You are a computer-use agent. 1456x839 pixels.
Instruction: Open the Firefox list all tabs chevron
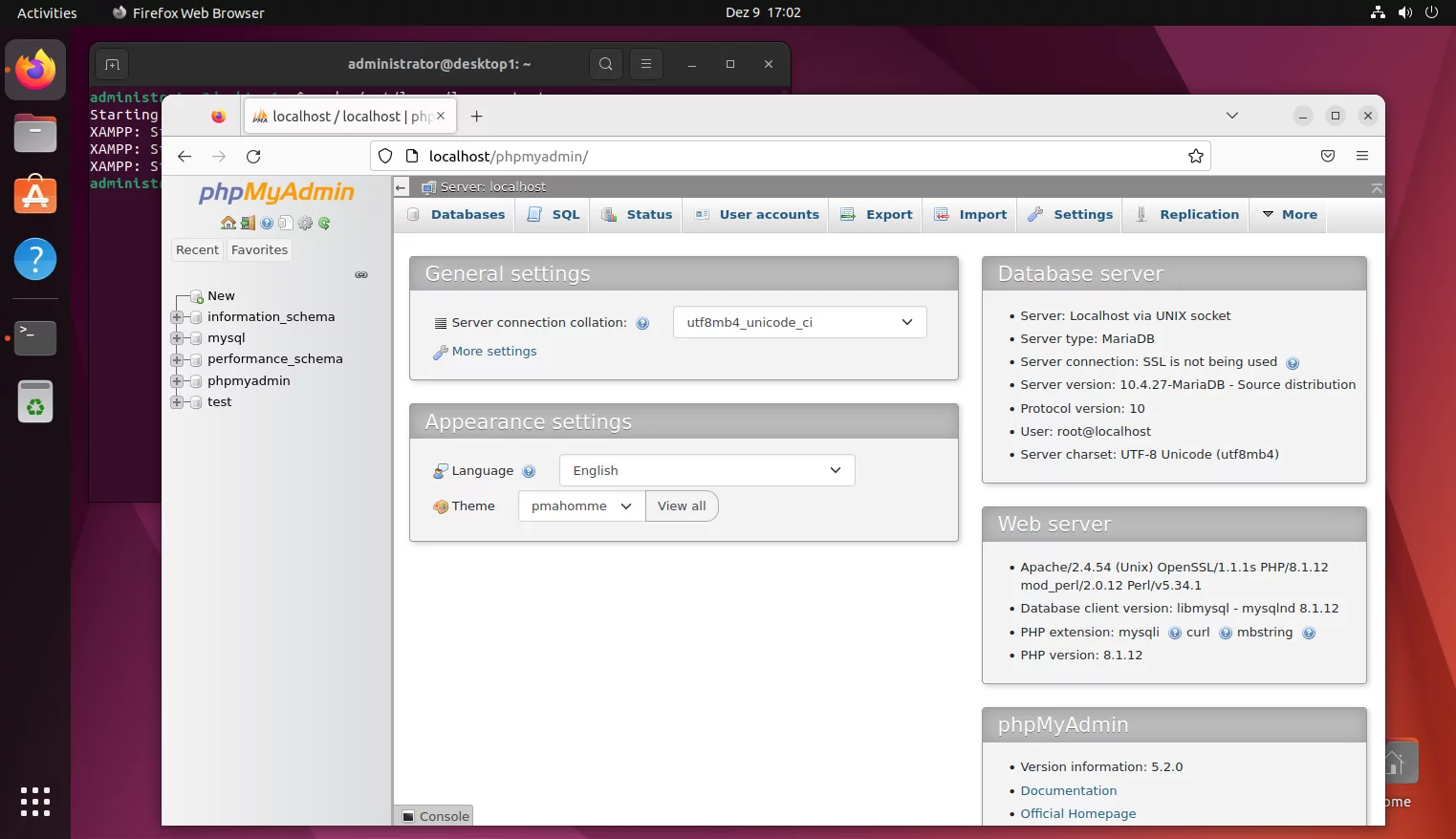click(1232, 116)
